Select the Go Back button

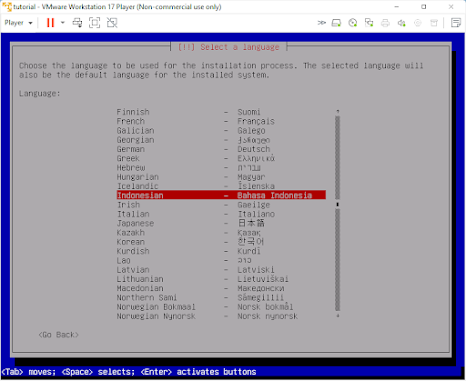[59, 335]
